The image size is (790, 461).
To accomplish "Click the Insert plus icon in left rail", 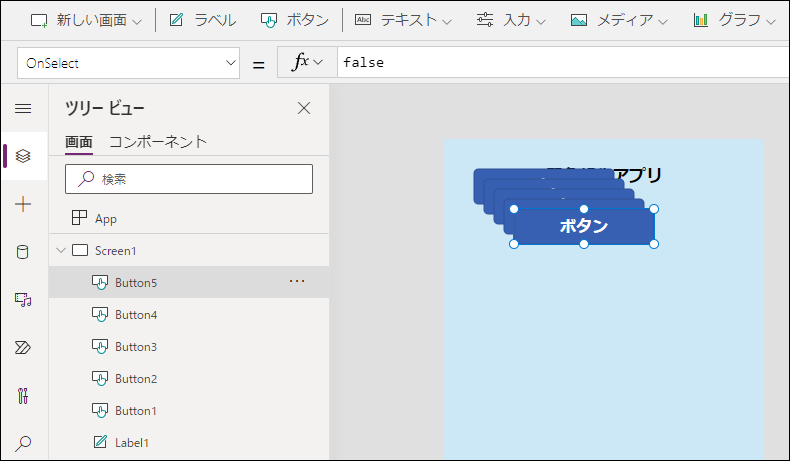I will pyautogui.click(x=23, y=204).
